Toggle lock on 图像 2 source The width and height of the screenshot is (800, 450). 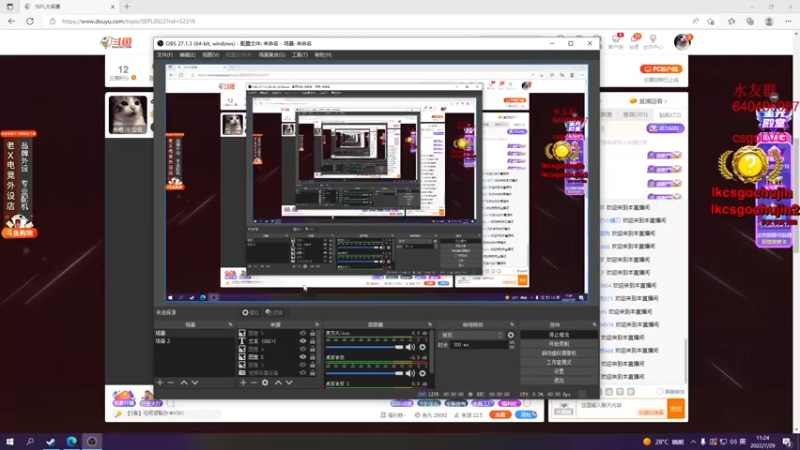[x=312, y=357]
